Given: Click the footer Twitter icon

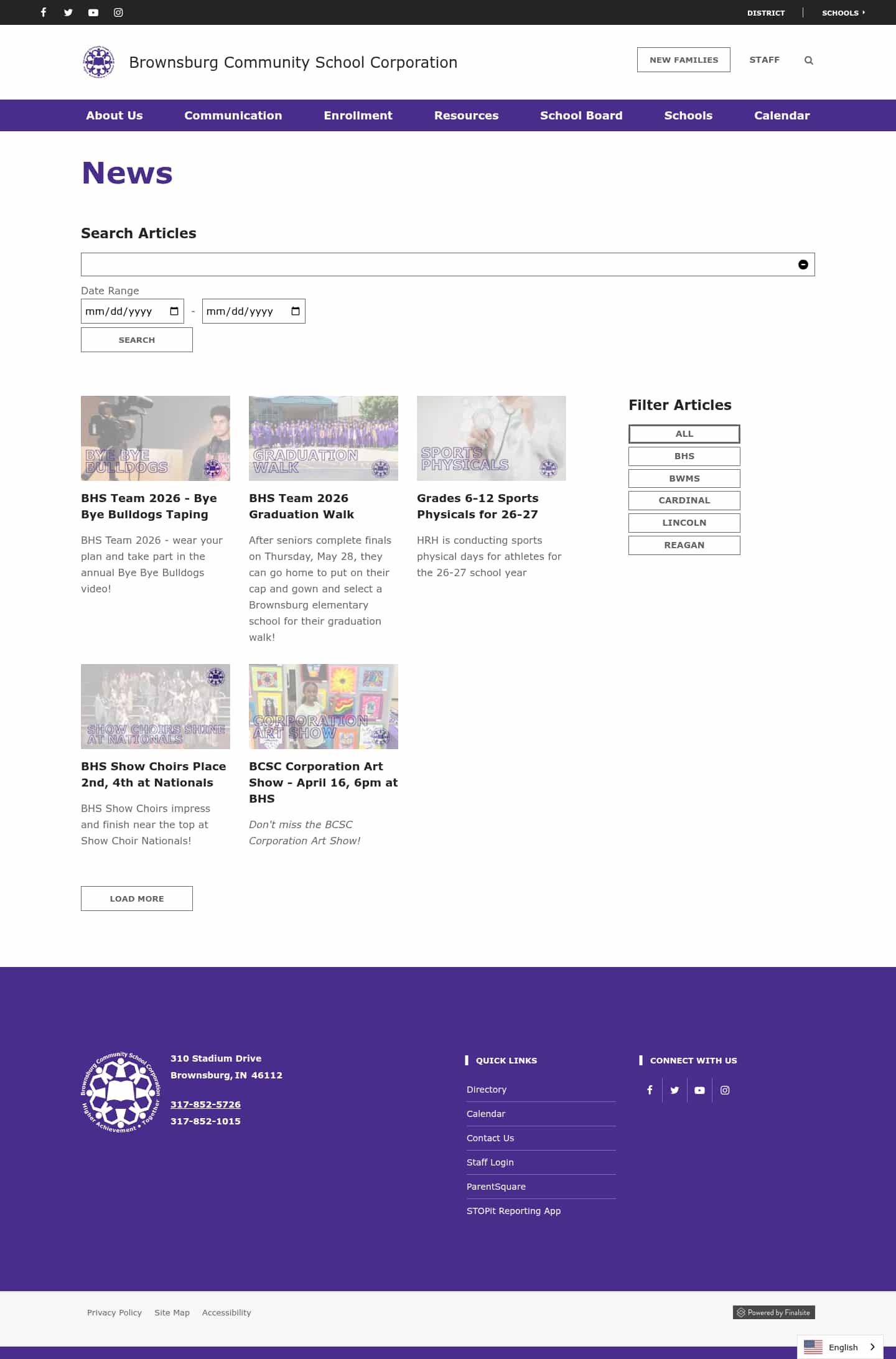Looking at the screenshot, I should (674, 1090).
